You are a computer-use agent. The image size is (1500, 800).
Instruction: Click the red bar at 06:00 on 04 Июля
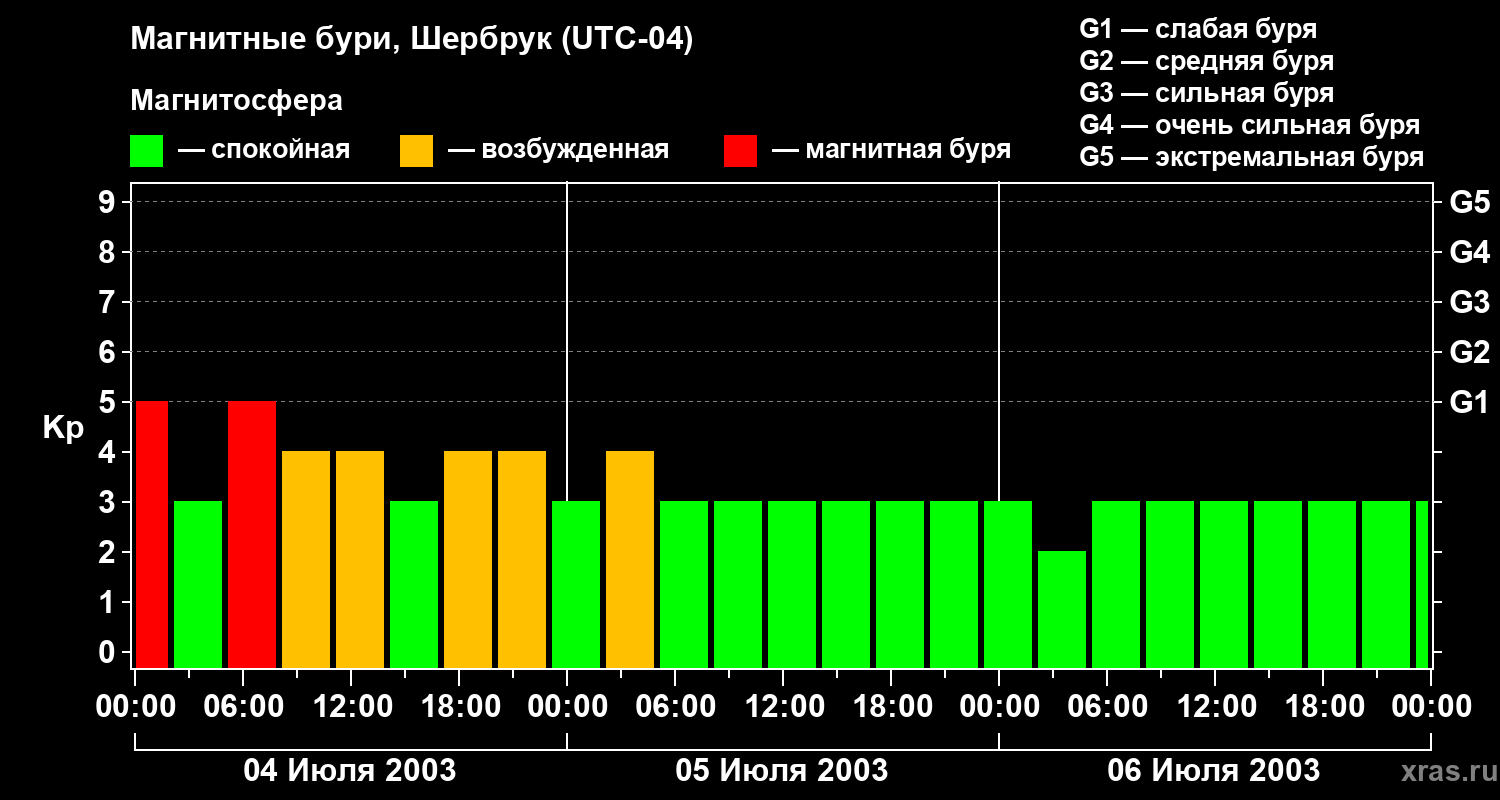pos(252,534)
